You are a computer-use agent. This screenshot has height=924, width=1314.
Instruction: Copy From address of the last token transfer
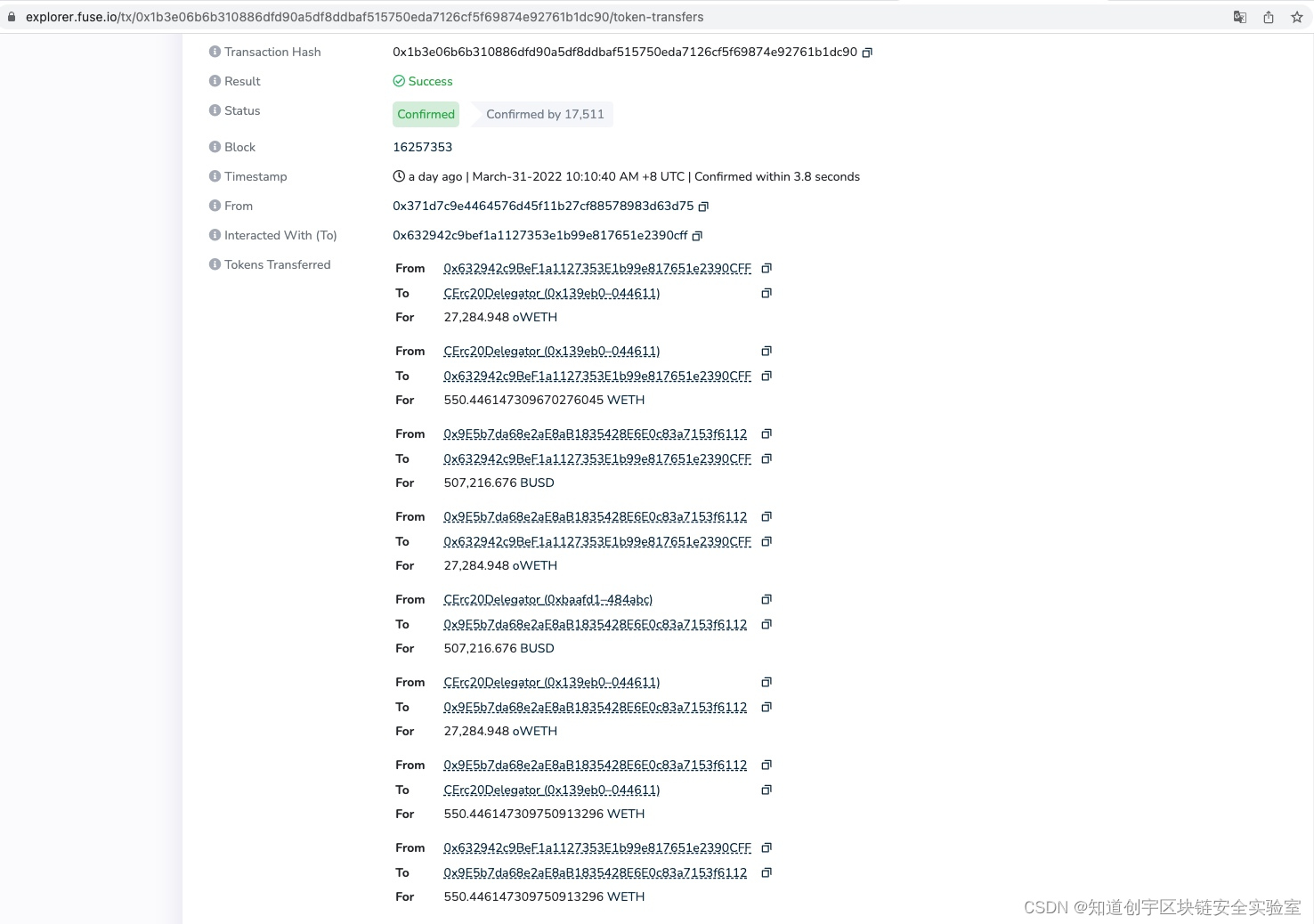coord(766,847)
